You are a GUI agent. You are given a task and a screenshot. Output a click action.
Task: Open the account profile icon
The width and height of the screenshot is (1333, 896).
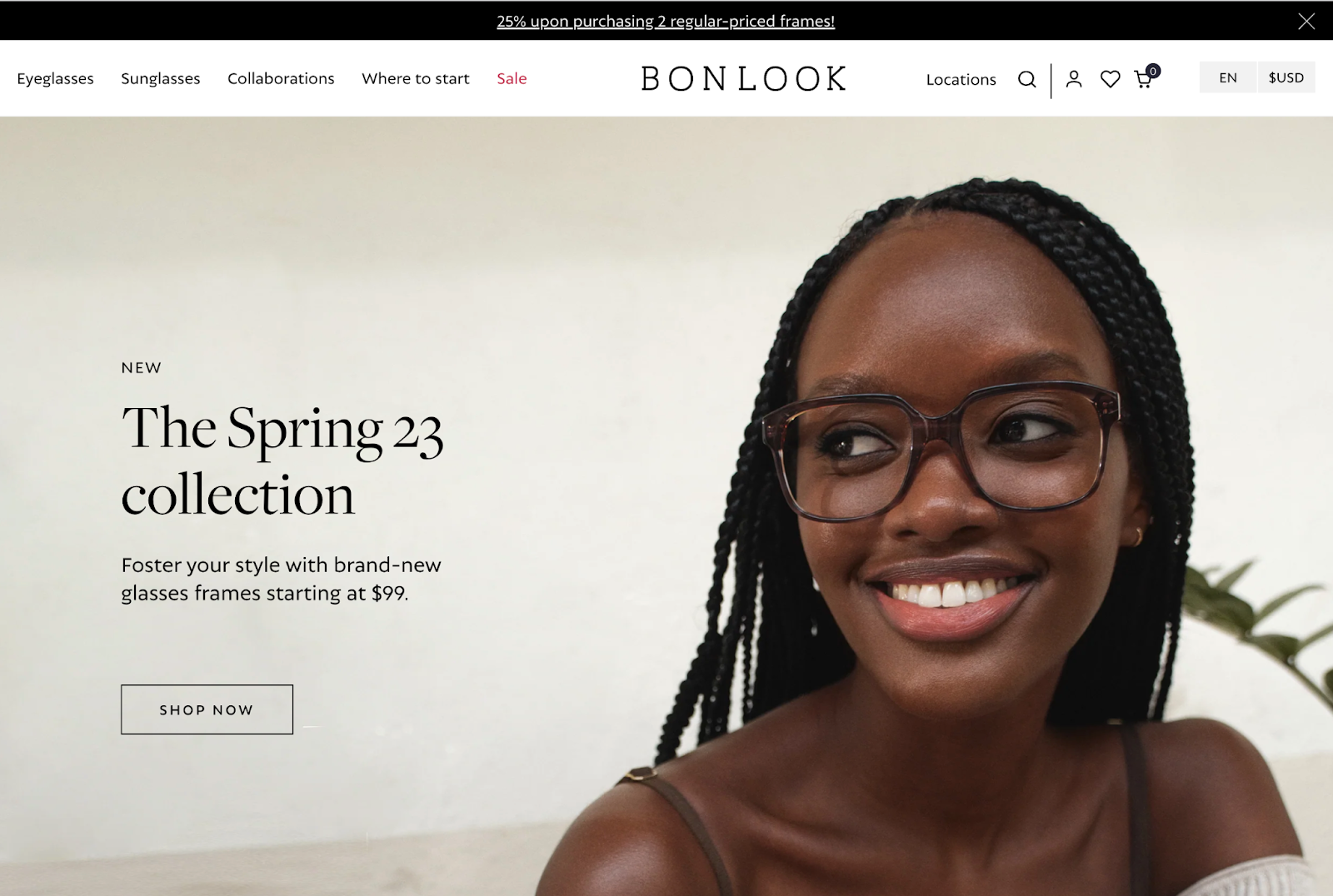pos(1074,79)
